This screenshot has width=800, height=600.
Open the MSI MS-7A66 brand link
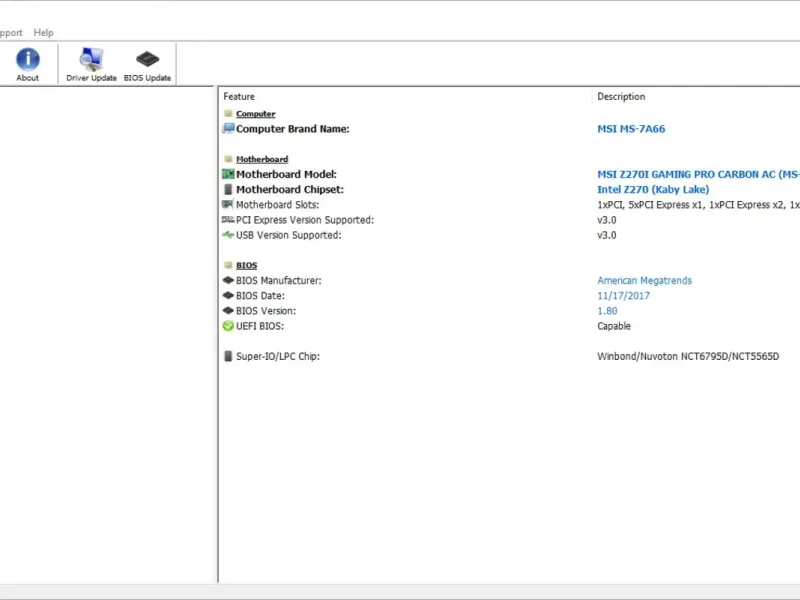(631, 129)
